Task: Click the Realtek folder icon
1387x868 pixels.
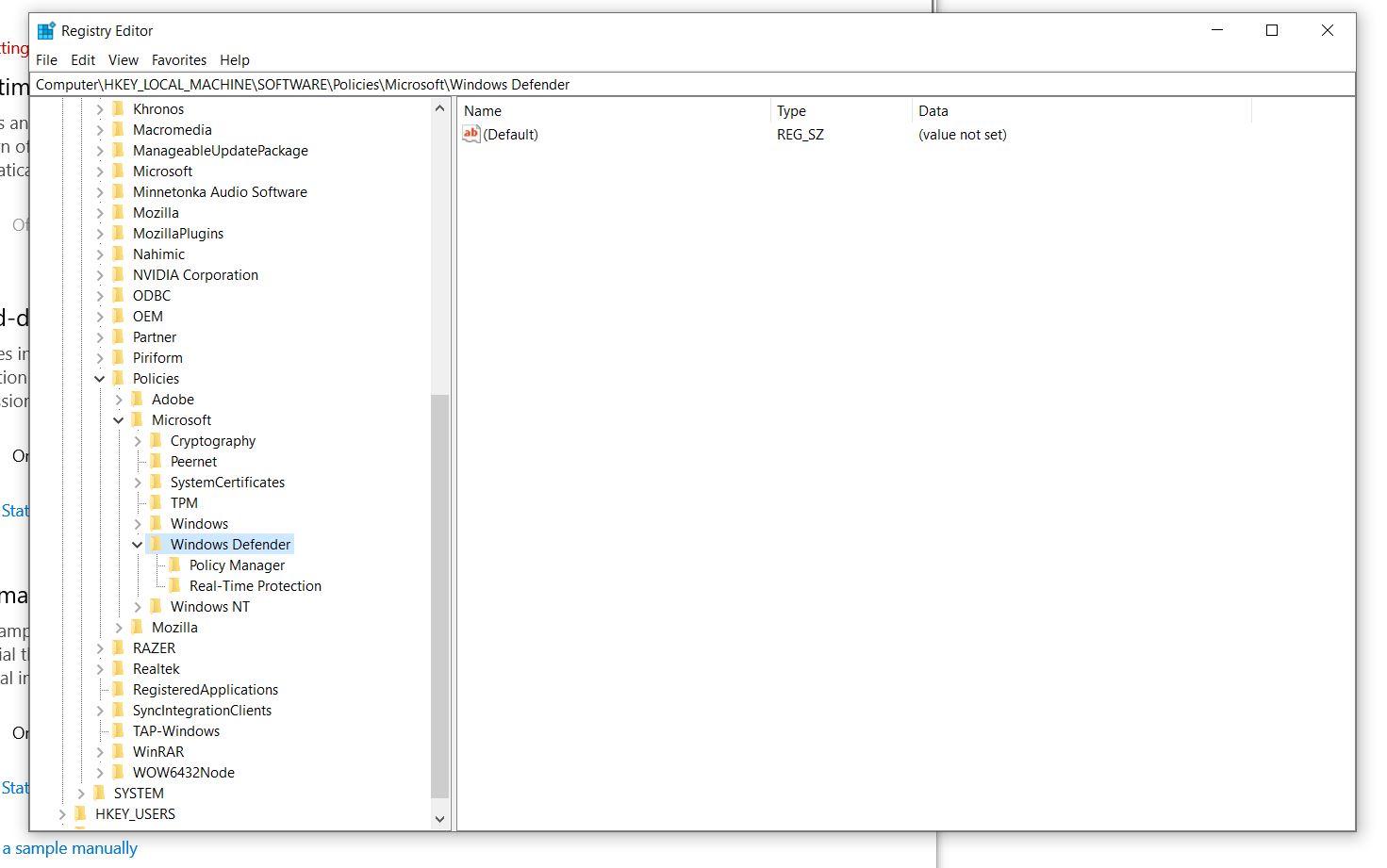Action: click(x=118, y=668)
